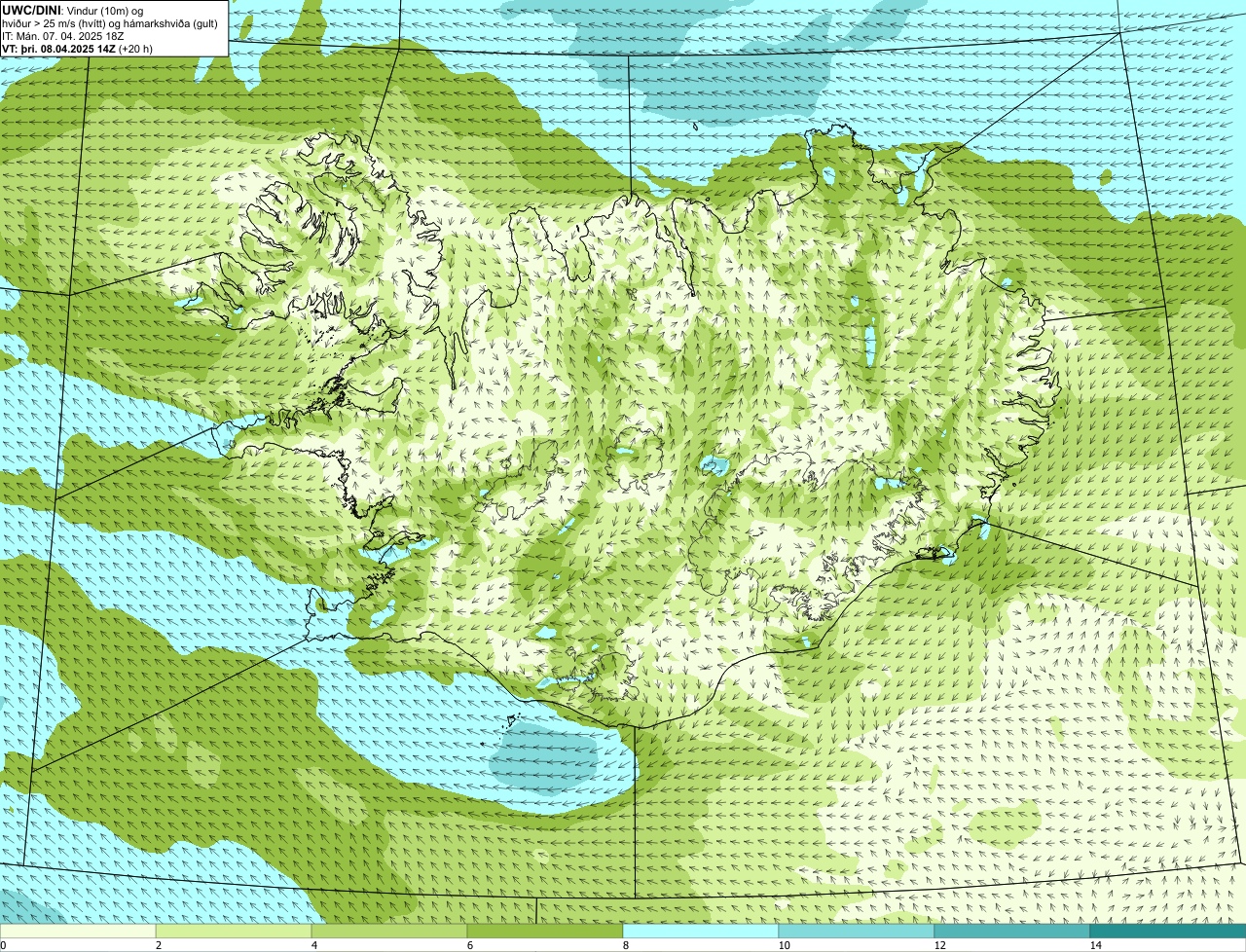Click the 'hviður > 25 m/s' description line
Viewport: 1246px width, 952px height.
109,22
